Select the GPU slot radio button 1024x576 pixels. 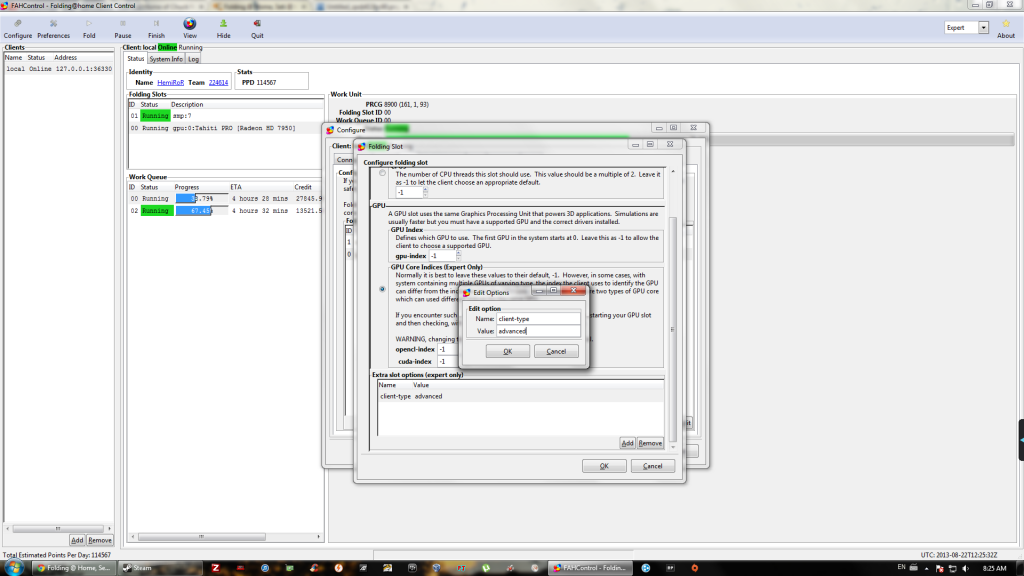pyautogui.click(x=382, y=289)
